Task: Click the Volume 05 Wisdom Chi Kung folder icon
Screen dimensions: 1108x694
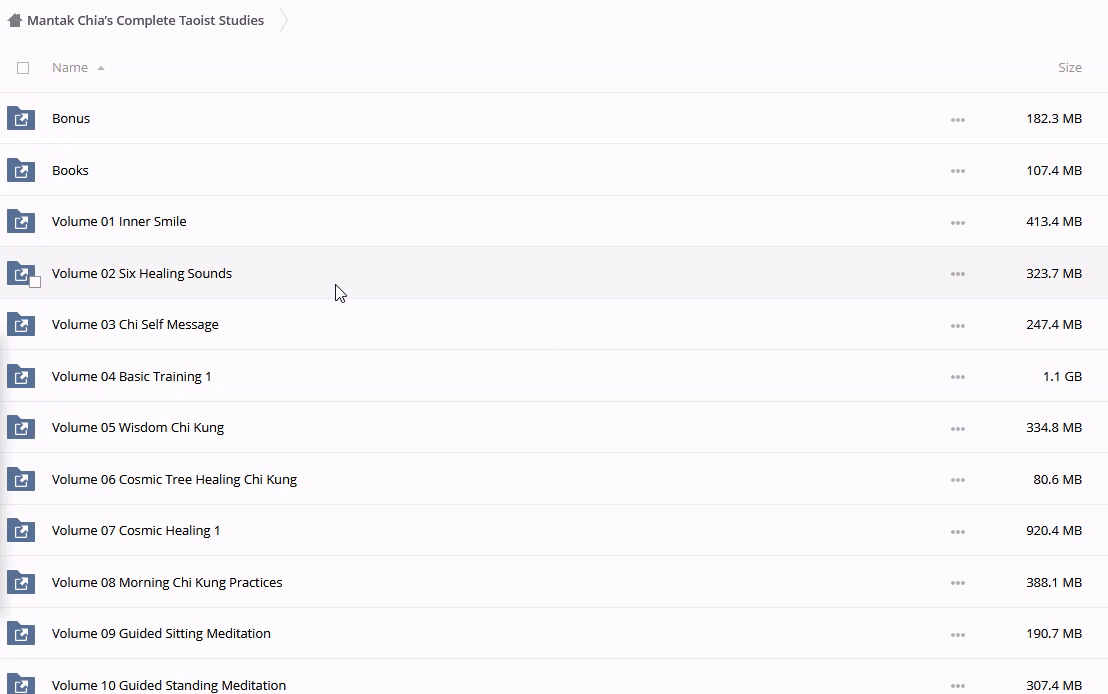Action: point(21,428)
